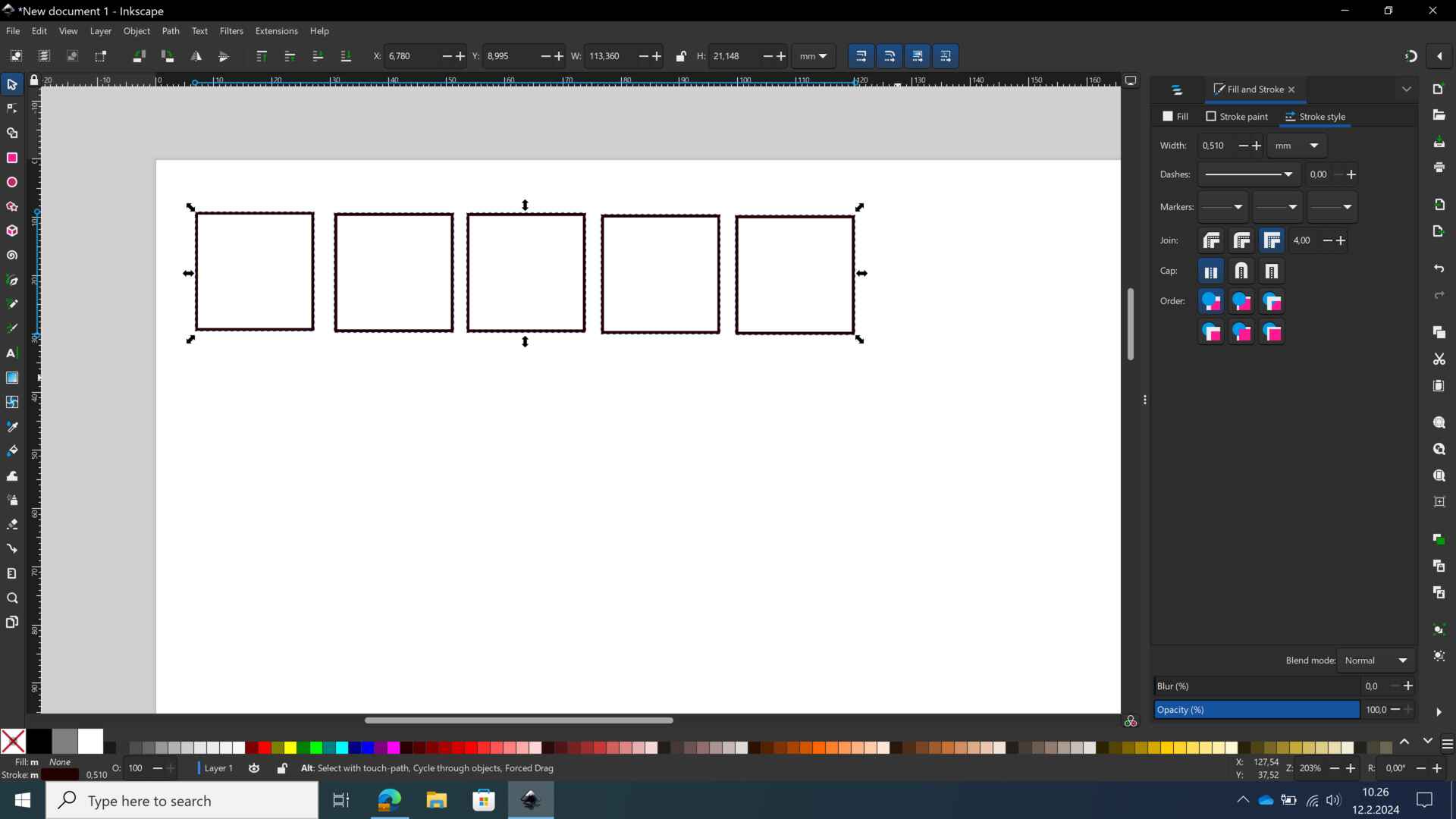
Task: Open the Extensions menu
Action: point(276,30)
